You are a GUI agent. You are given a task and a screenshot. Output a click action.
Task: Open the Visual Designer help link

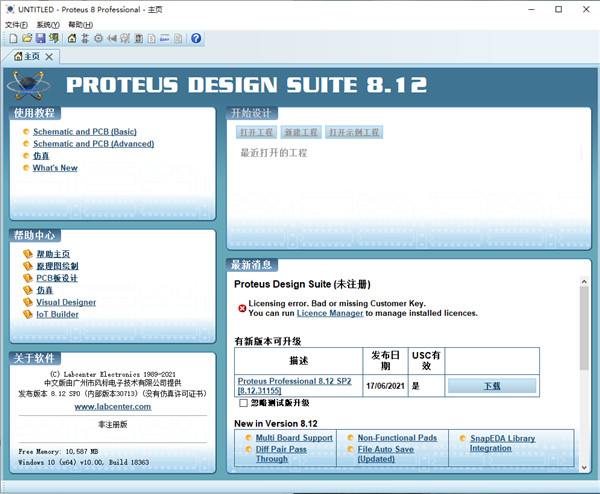[x=66, y=302]
